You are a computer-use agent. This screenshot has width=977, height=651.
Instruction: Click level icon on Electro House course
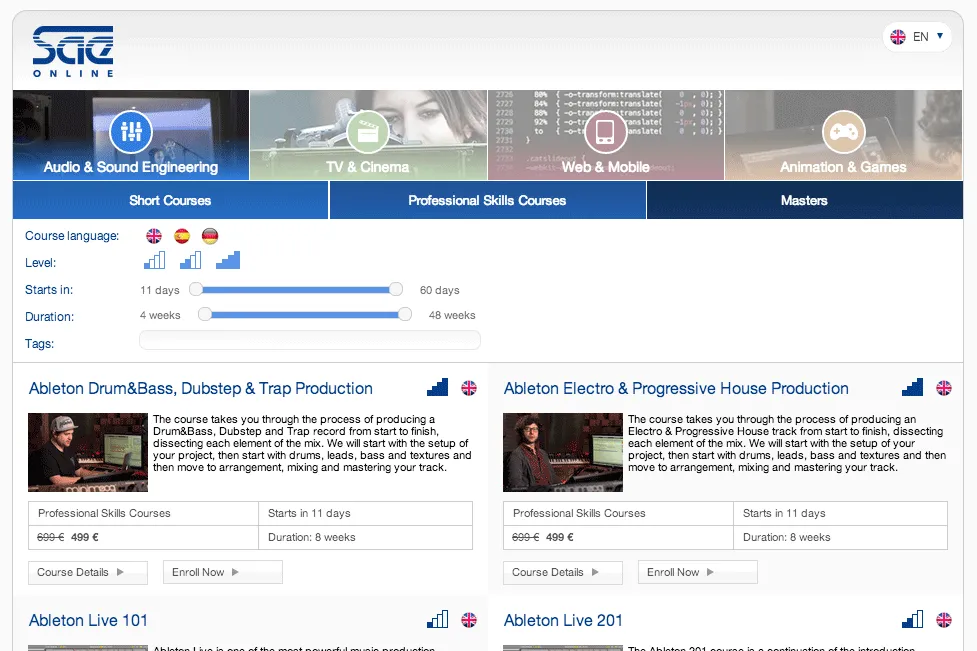[x=912, y=387]
